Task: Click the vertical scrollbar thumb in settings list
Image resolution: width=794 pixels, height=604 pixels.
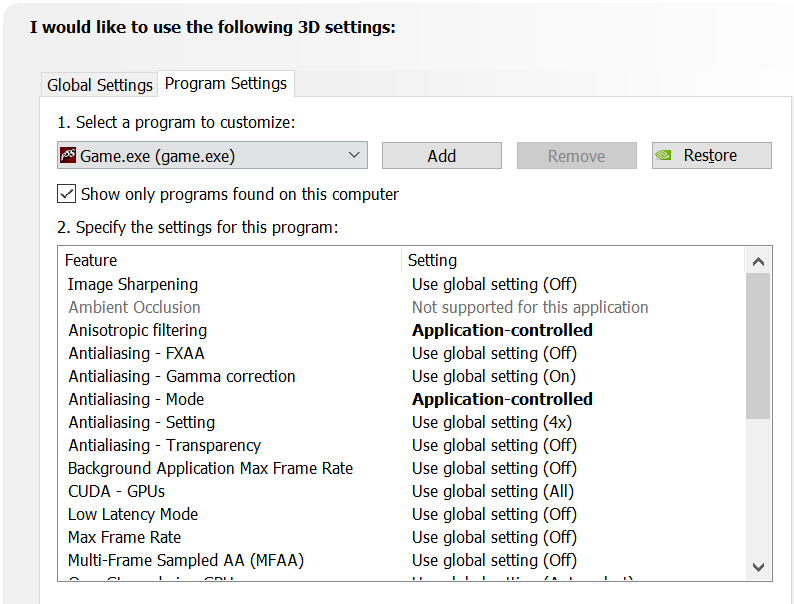Action: click(759, 345)
